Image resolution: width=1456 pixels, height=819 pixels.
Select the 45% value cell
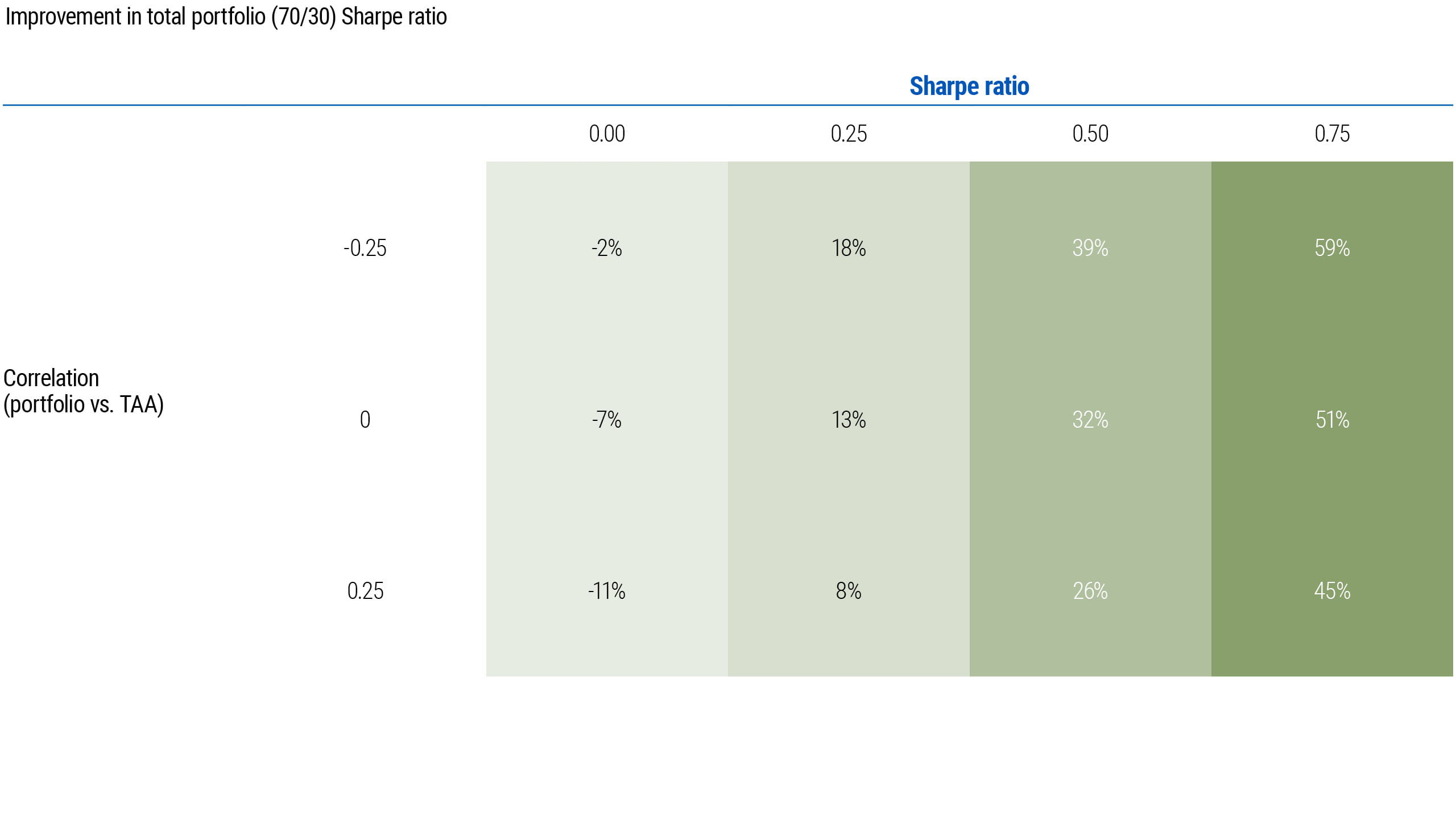[x=1332, y=591]
